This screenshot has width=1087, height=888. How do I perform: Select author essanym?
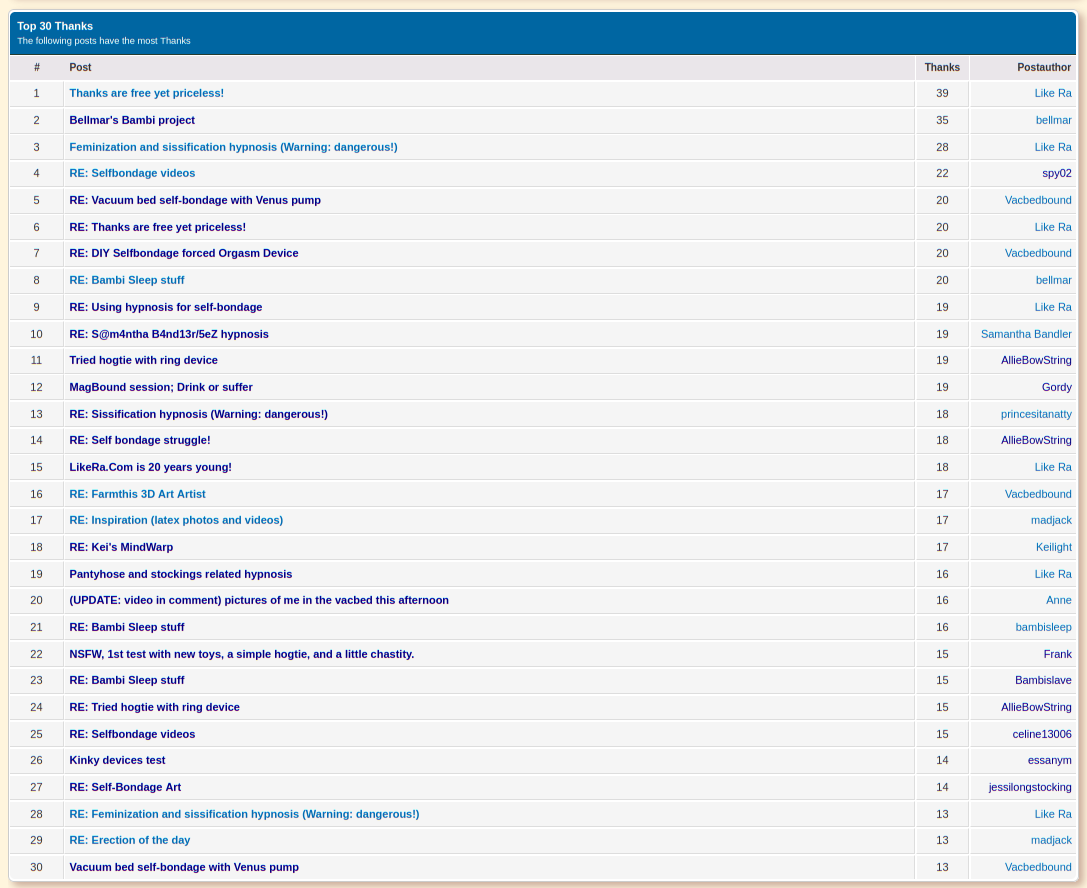click(1049, 760)
